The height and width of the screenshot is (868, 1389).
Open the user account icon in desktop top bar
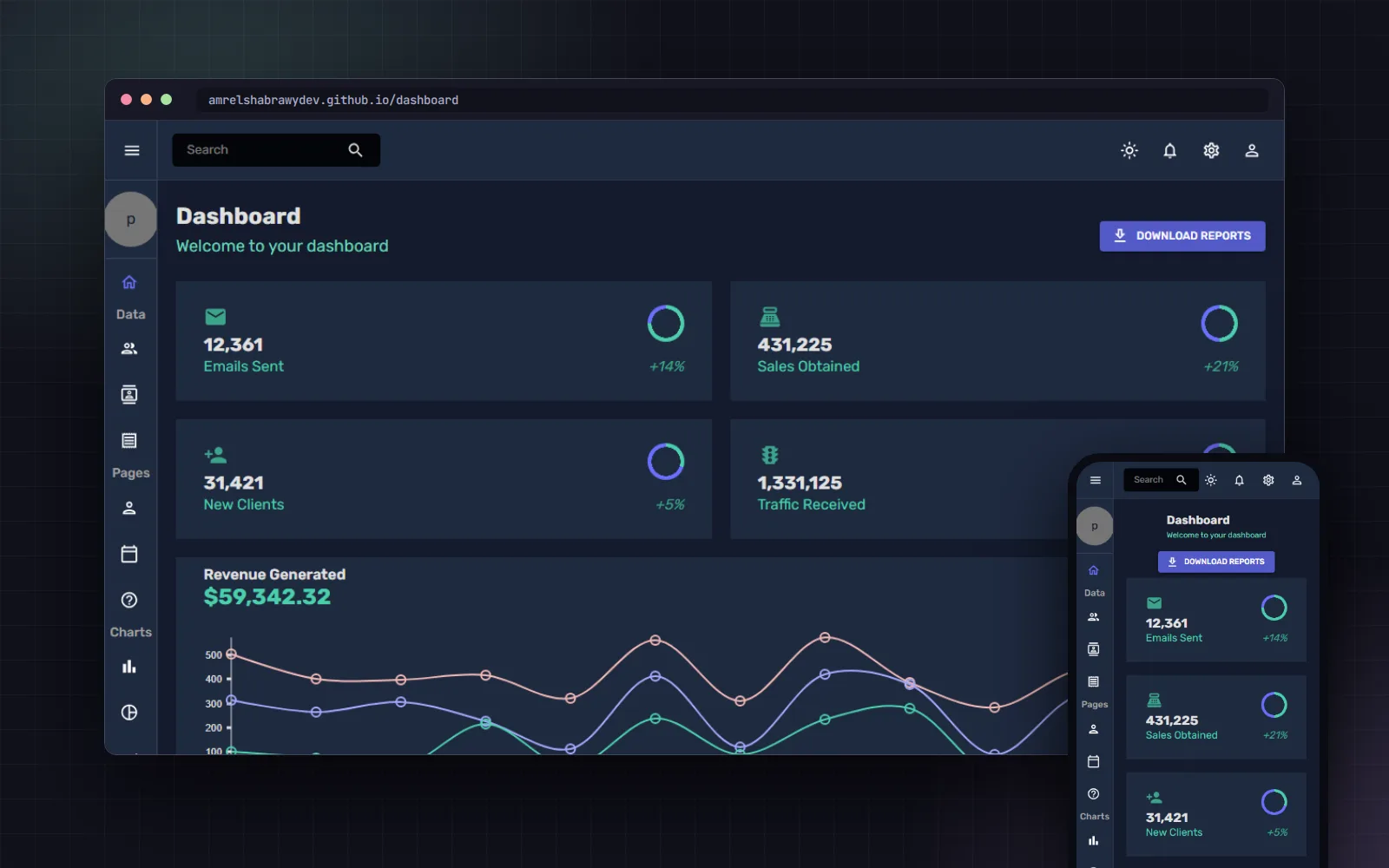(1252, 150)
